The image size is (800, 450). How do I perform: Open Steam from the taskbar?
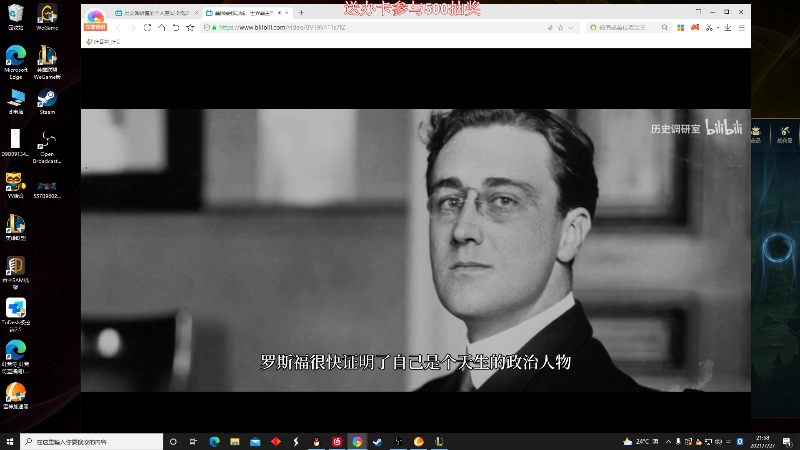(378, 442)
